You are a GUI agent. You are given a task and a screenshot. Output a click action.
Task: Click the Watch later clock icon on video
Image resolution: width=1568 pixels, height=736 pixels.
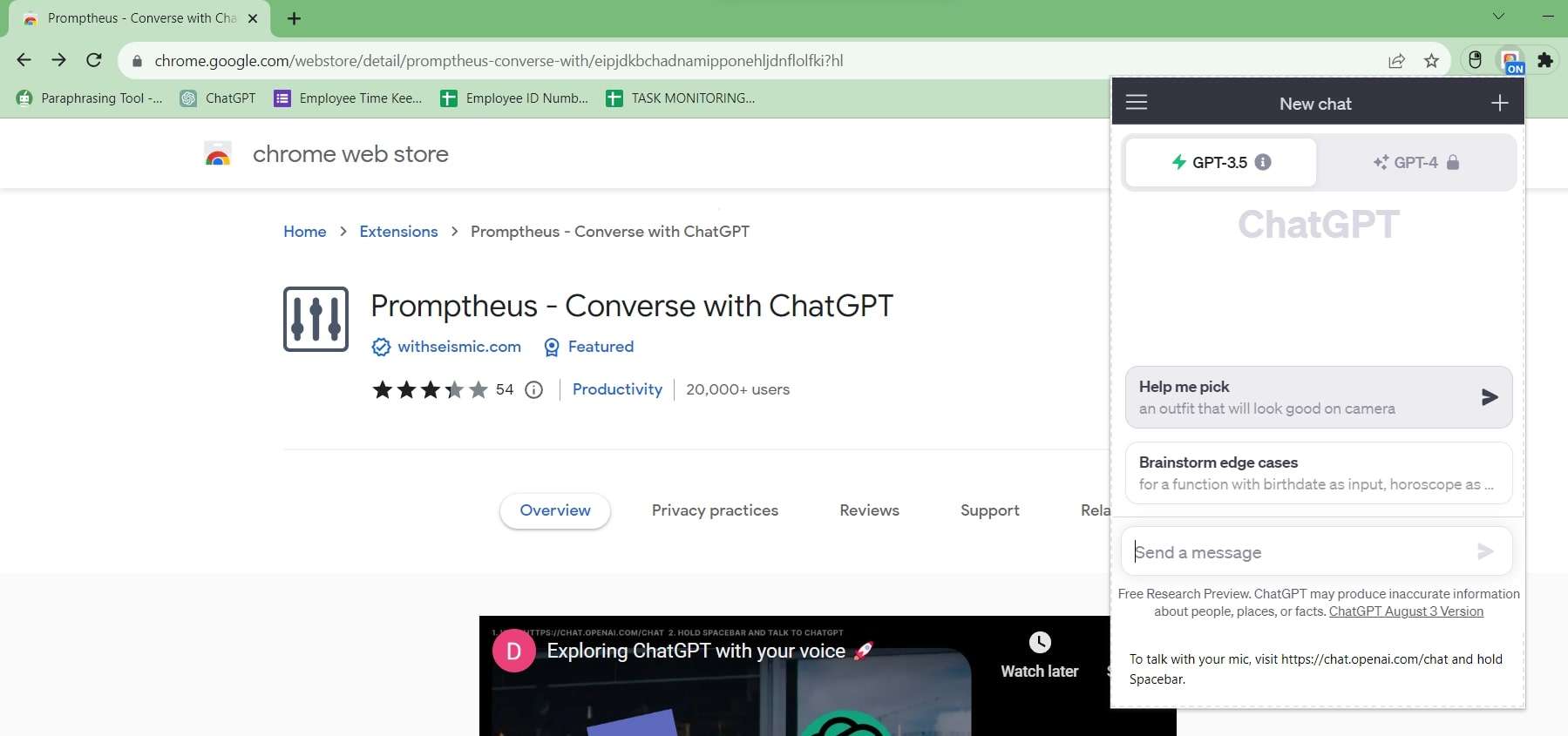1040,642
